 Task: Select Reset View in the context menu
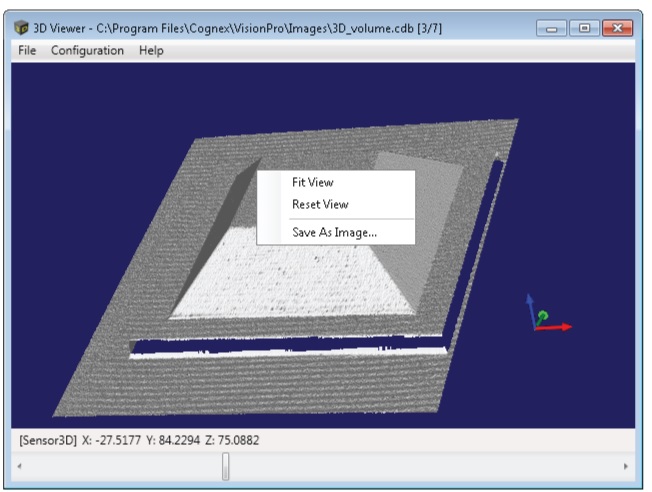pos(320,204)
